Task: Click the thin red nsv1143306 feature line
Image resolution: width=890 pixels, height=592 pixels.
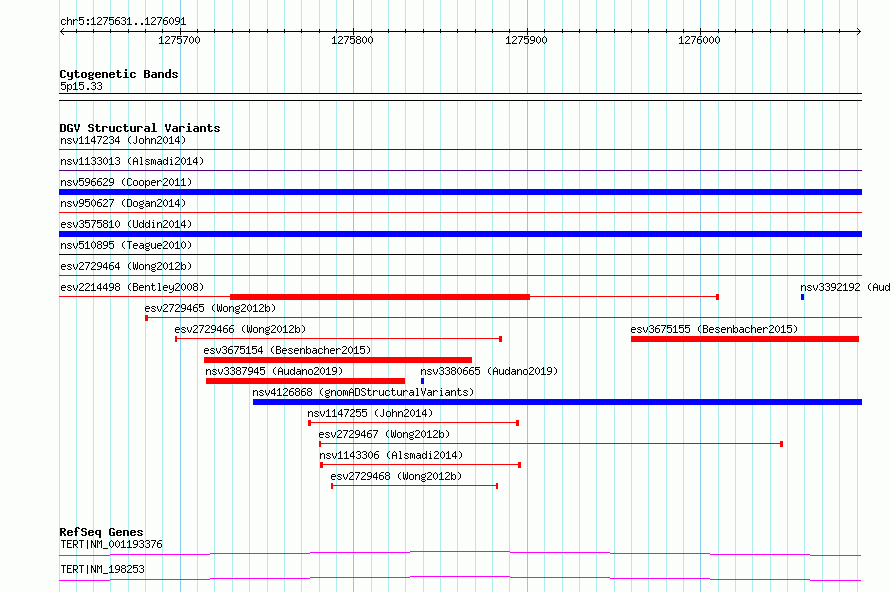Action: point(421,465)
